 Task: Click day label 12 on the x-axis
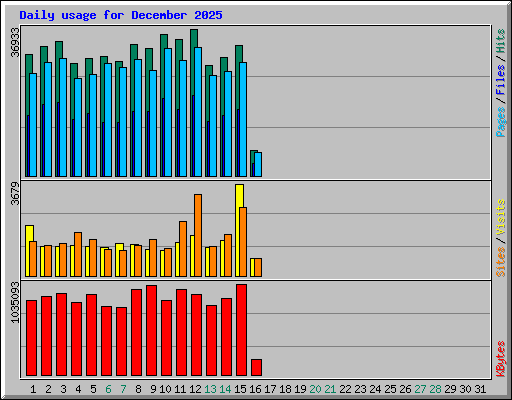[x=195, y=389]
